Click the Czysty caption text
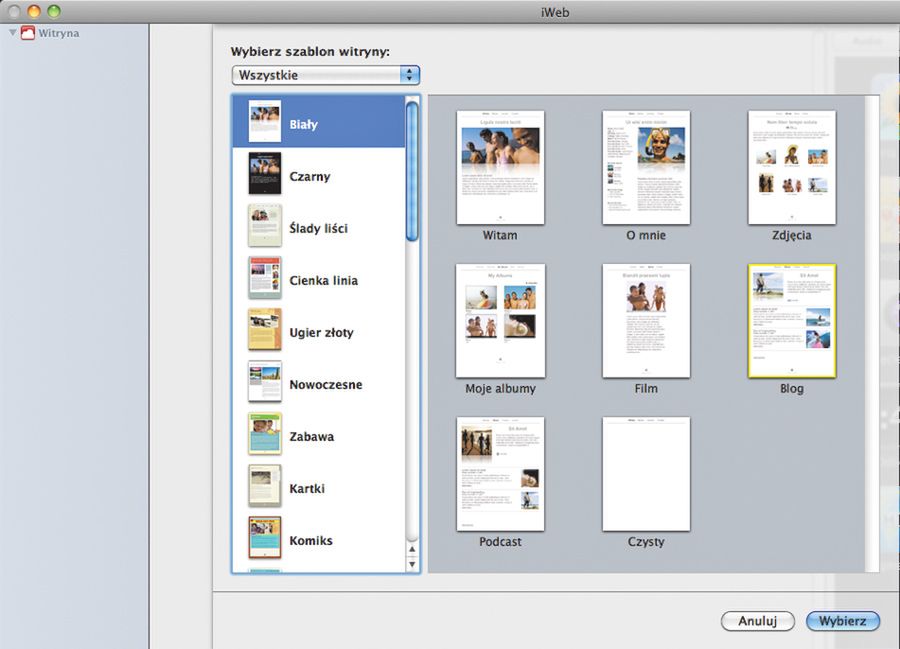This screenshot has height=649, width=900. [x=646, y=542]
